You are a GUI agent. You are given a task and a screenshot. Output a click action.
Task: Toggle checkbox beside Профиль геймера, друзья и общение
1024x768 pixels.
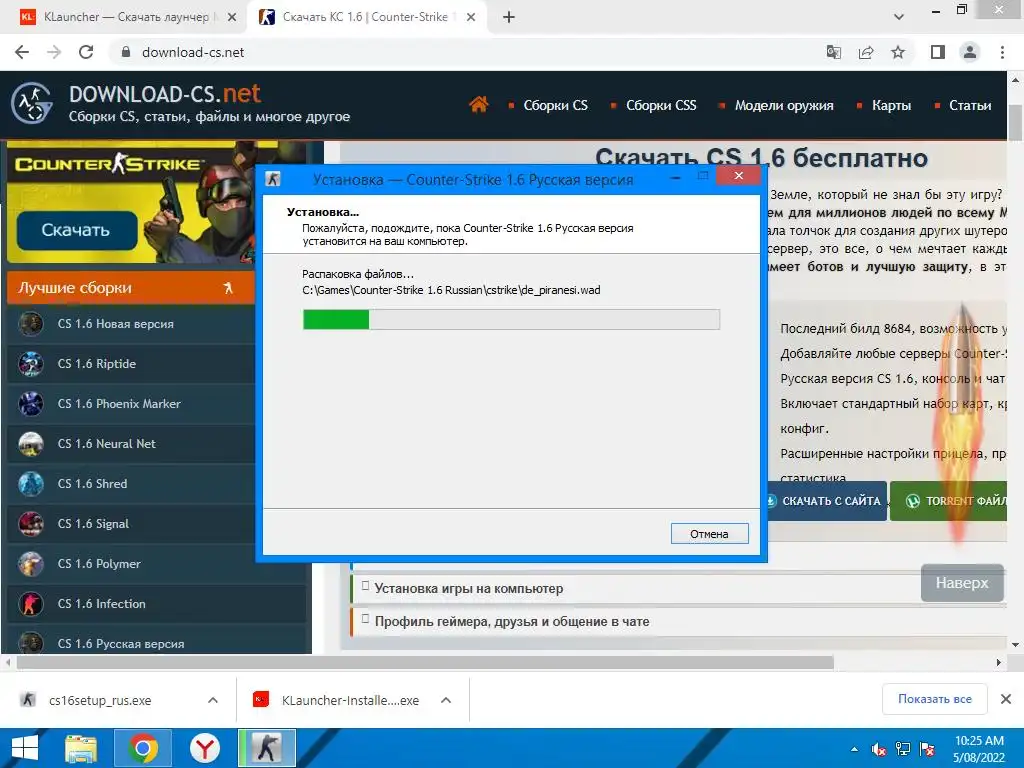(x=366, y=618)
